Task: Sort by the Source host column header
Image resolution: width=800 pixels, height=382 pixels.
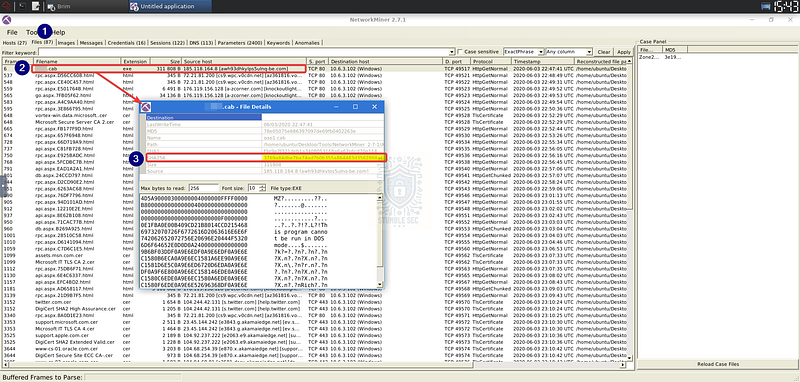Action: pos(244,61)
